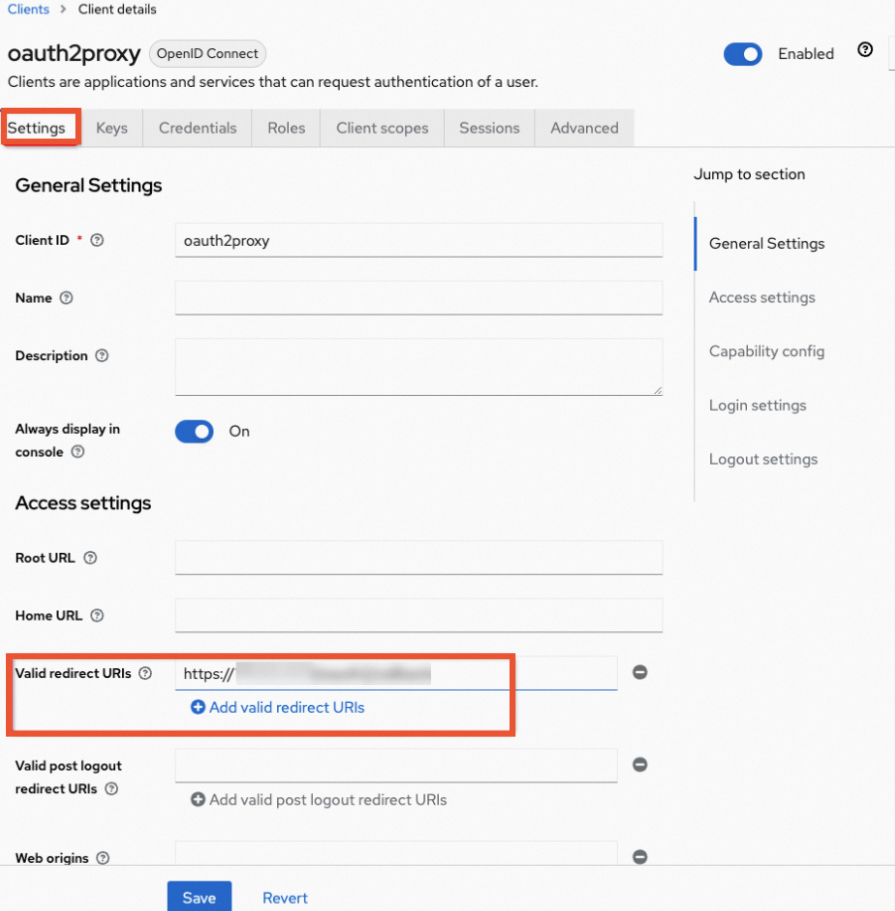Screen dimensions: 895x911
Task: Toggle the client Enabled switch
Action: pyautogui.click(x=743, y=54)
